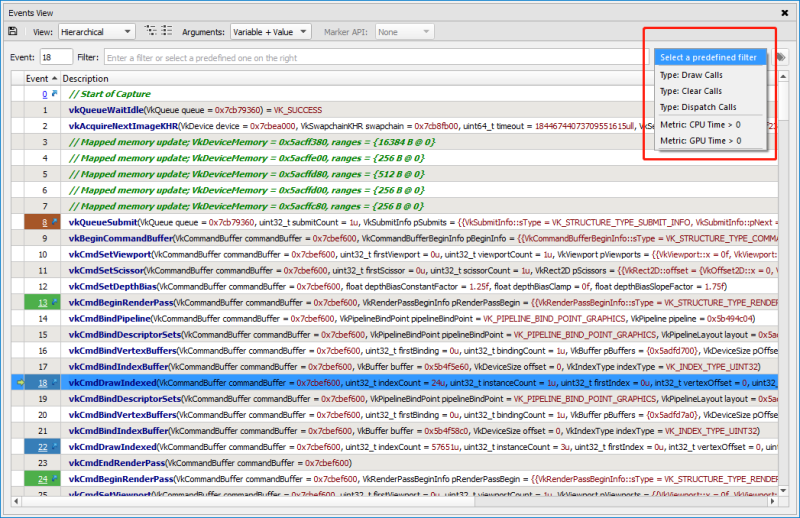Image resolution: width=800 pixels, height=518 pixels.
Task: Open the View Hierarchical dropdown
Action: tap(96, 32)
